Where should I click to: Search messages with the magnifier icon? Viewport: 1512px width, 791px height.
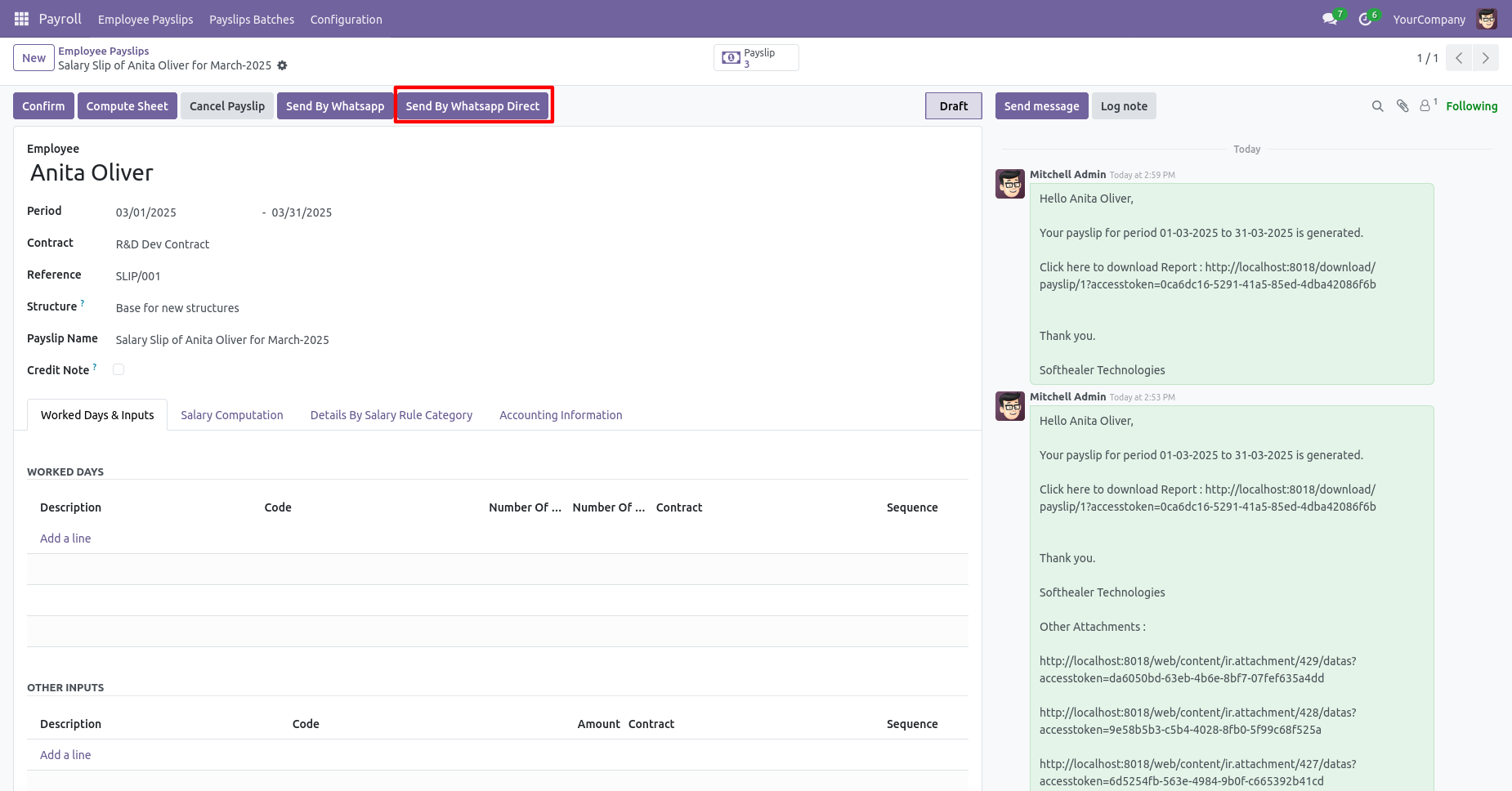click(1377, 106)
